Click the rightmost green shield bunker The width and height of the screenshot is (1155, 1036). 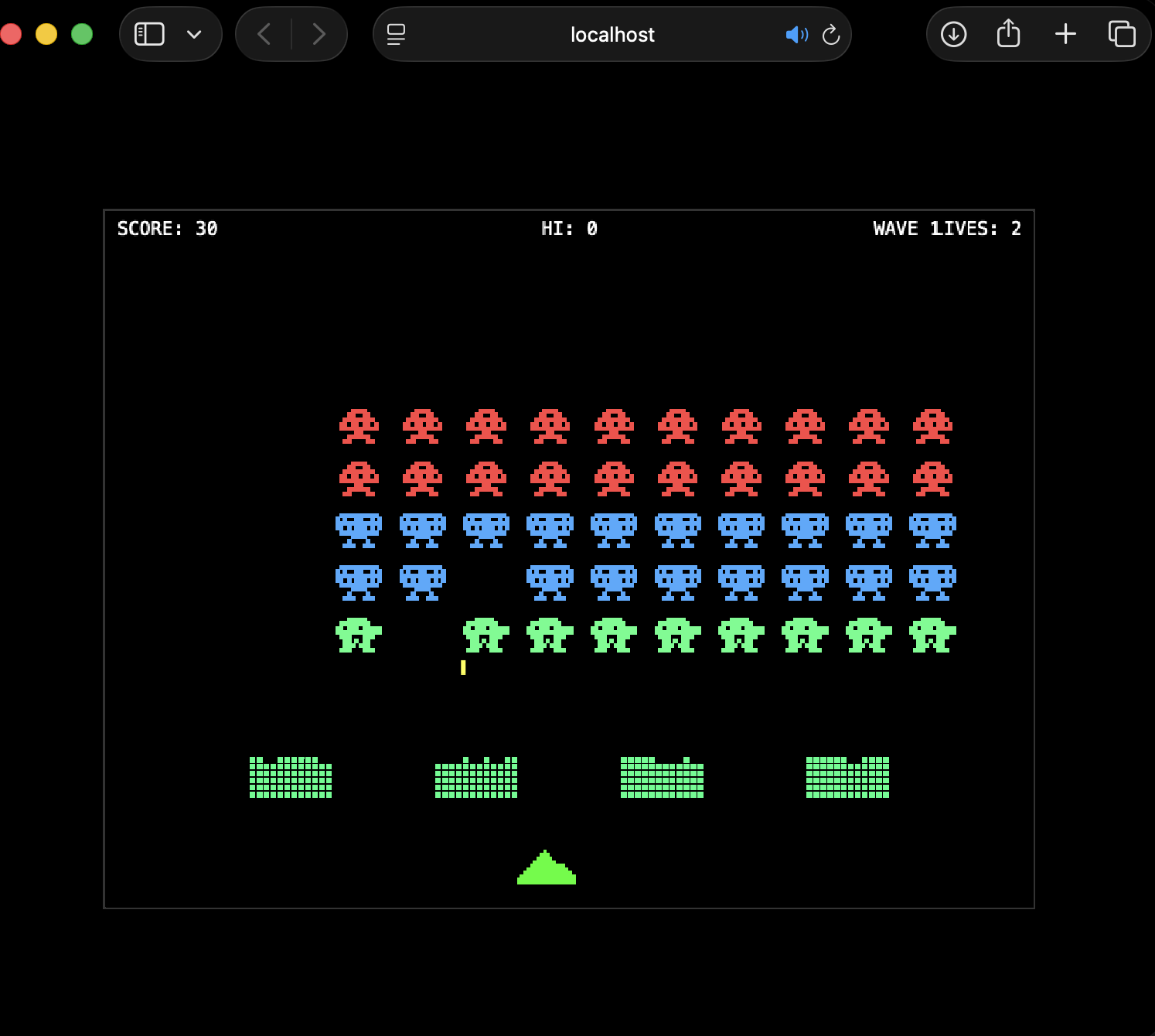(x=847, y=777)
